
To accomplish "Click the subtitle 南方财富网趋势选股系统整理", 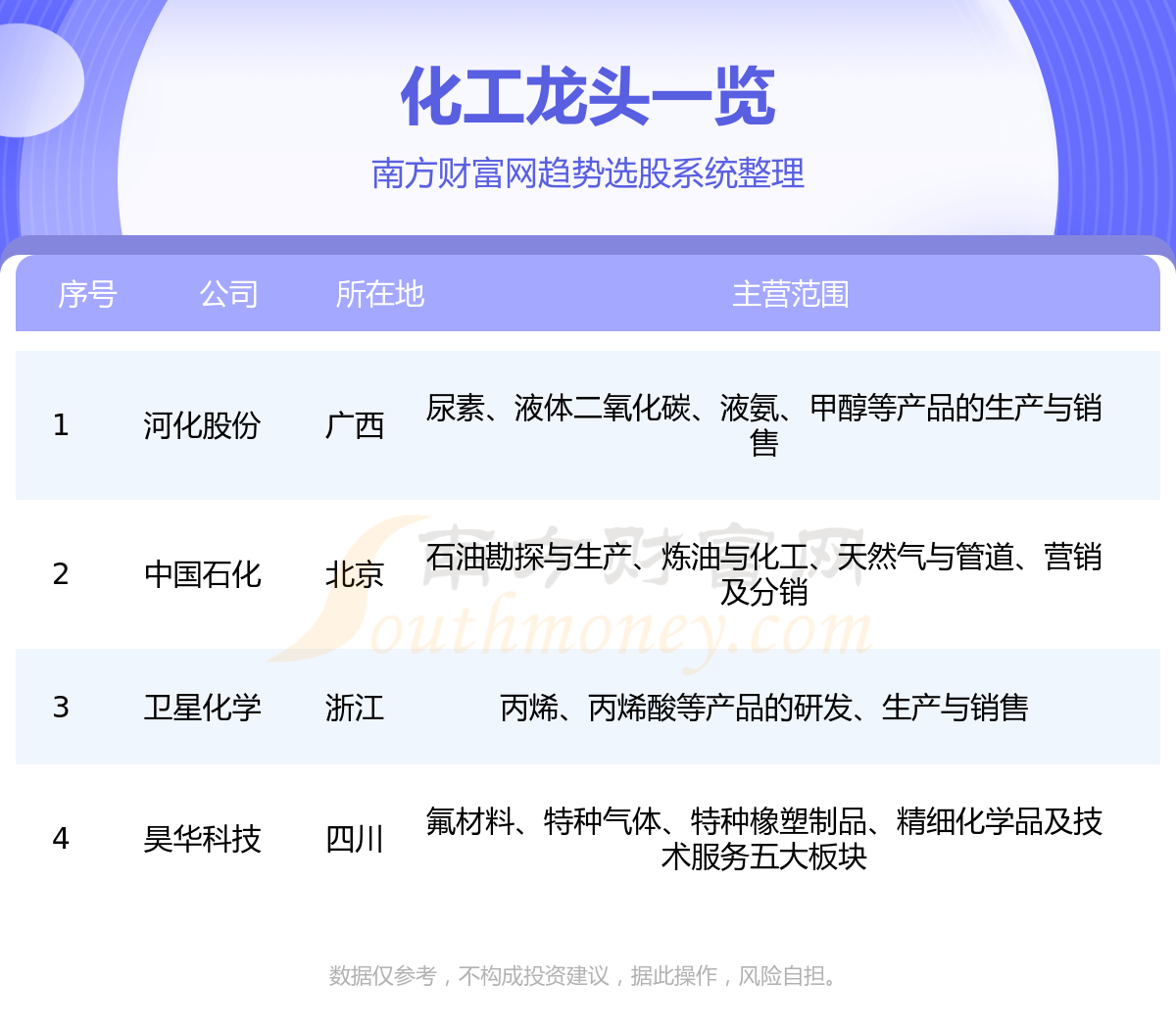I will 588,173.
